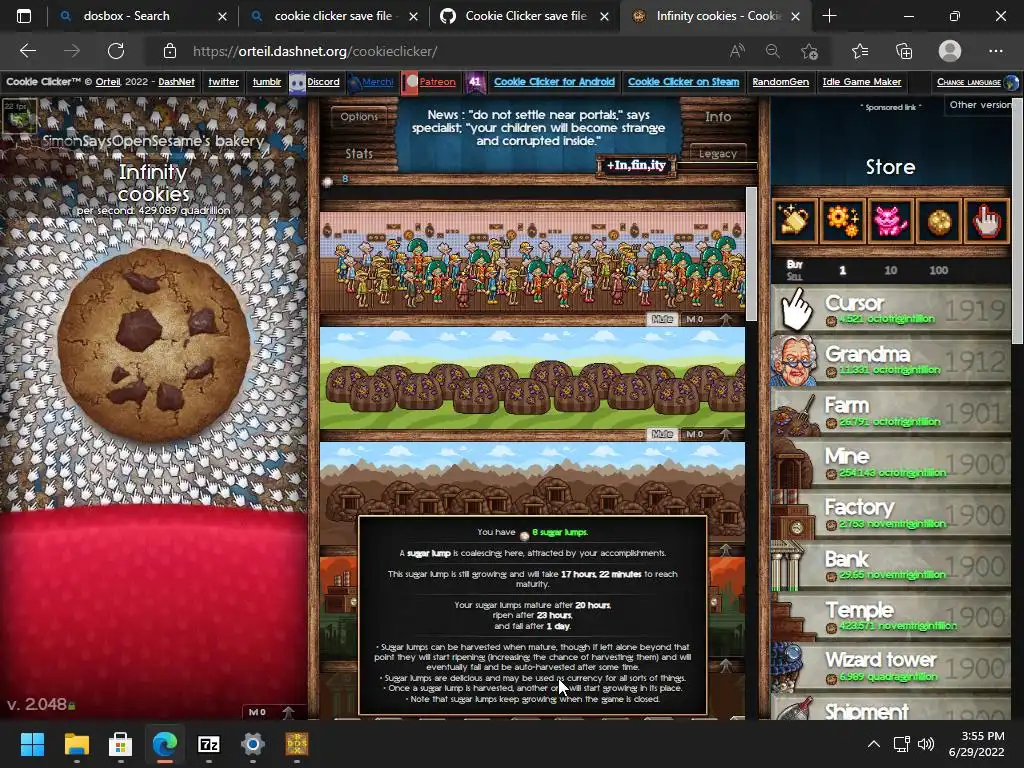Open the RandomGen link
The height and width of the screenshot is (768, 1024).
[x=780, y=82]
